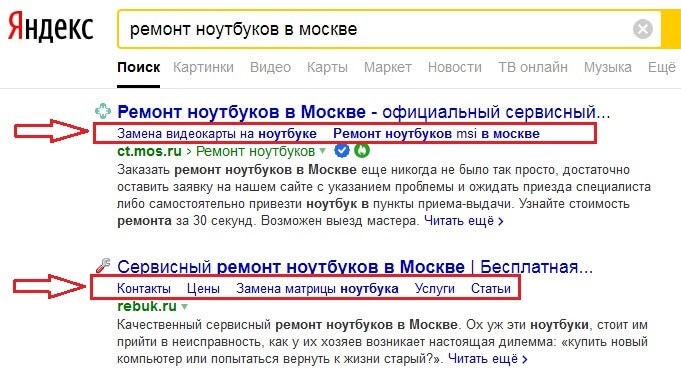Screen dimensions: 681x380
Task: Open the ТВ онлайн tab
Action: pos(533,67)
